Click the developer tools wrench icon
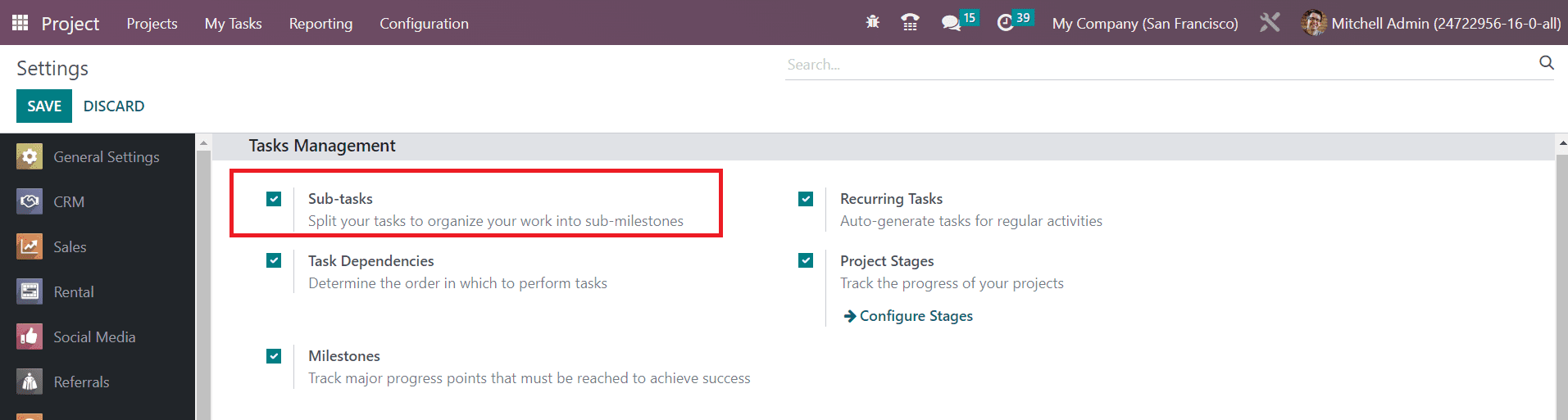The height and width of the screenshot is (420, 1568). pyautogui.click(x=1270, y=22)
